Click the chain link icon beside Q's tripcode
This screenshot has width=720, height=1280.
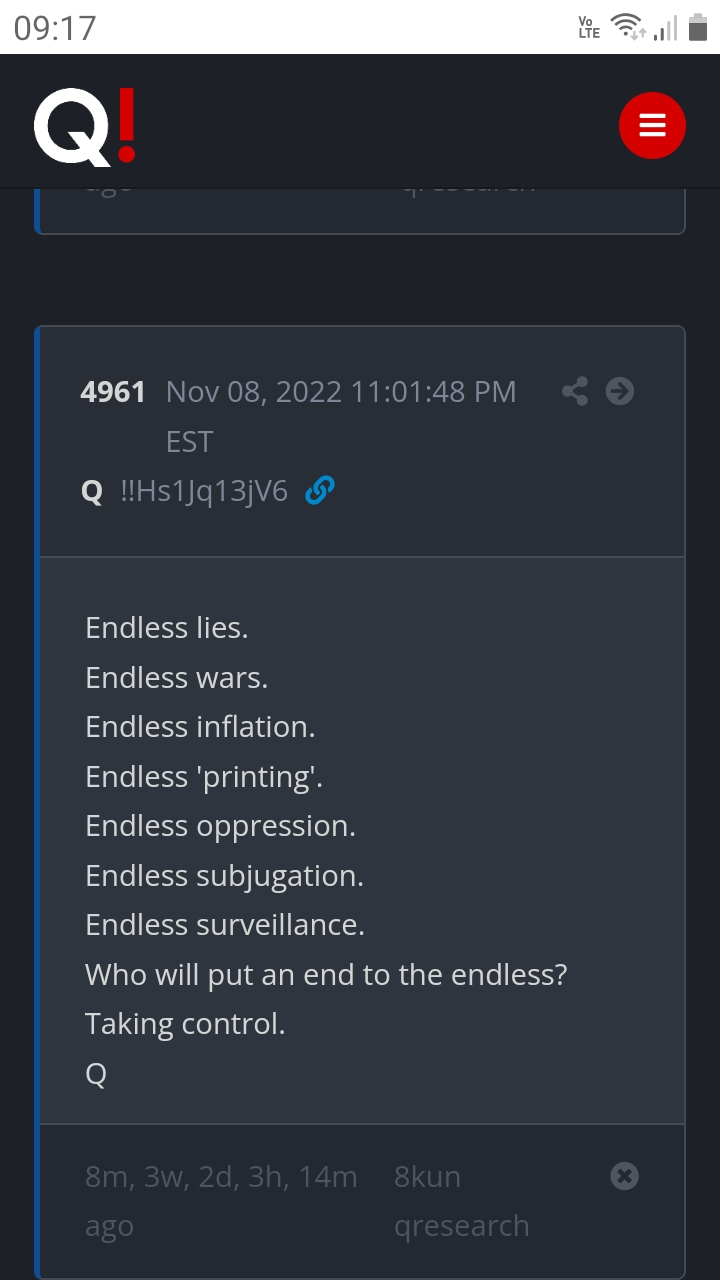point(319,491)
